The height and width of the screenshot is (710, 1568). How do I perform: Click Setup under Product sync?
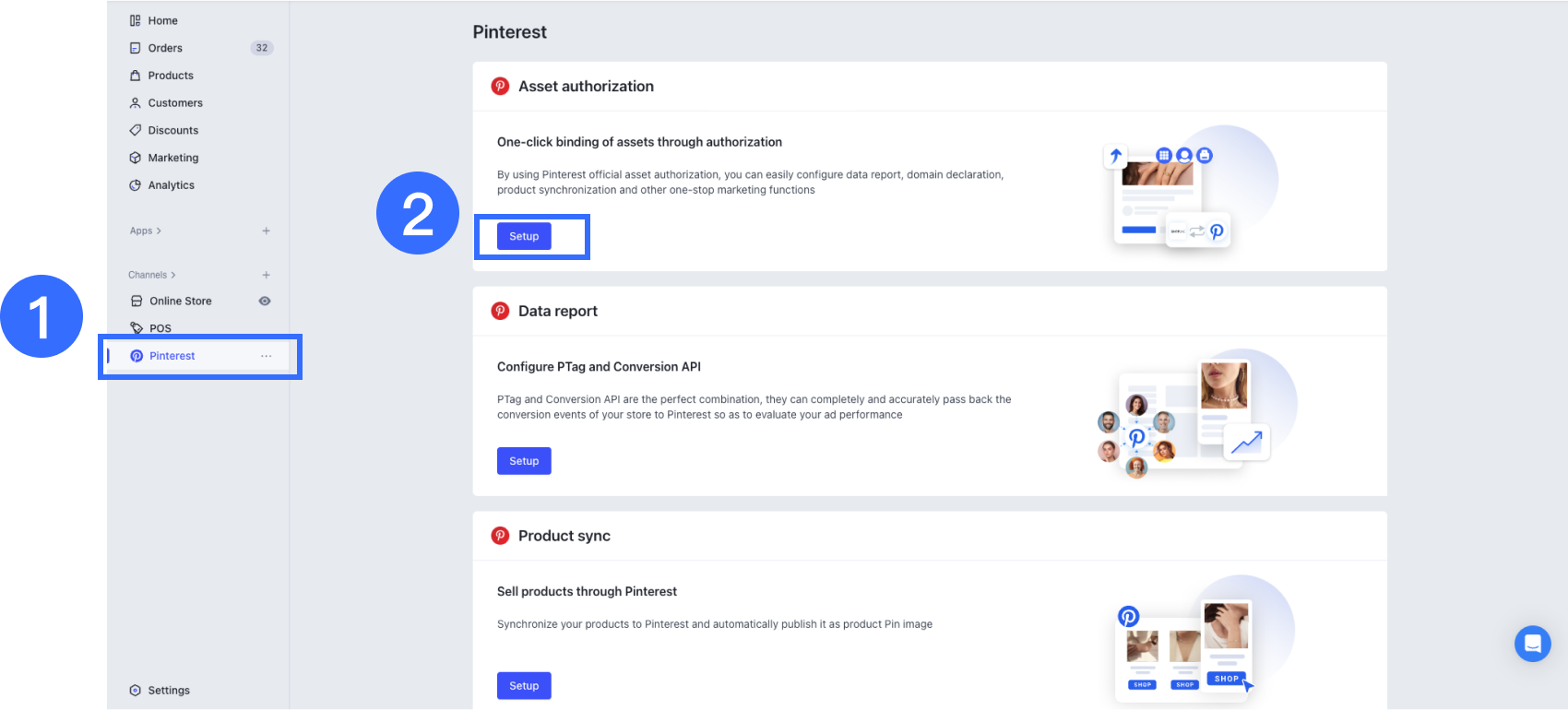[523, 685]
